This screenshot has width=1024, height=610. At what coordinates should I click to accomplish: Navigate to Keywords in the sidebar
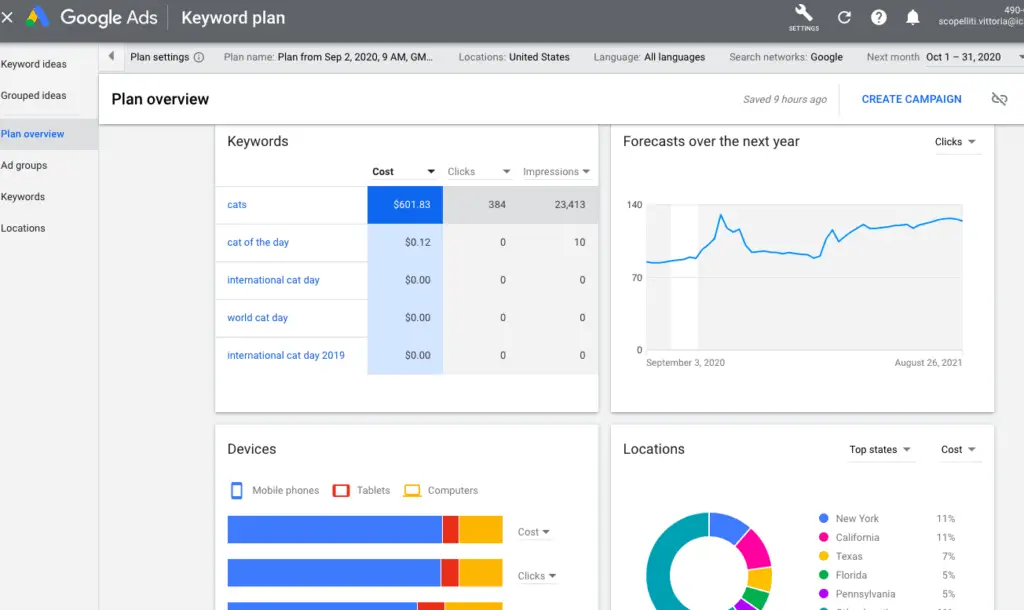pyautogui.click(x=23, y=197)
